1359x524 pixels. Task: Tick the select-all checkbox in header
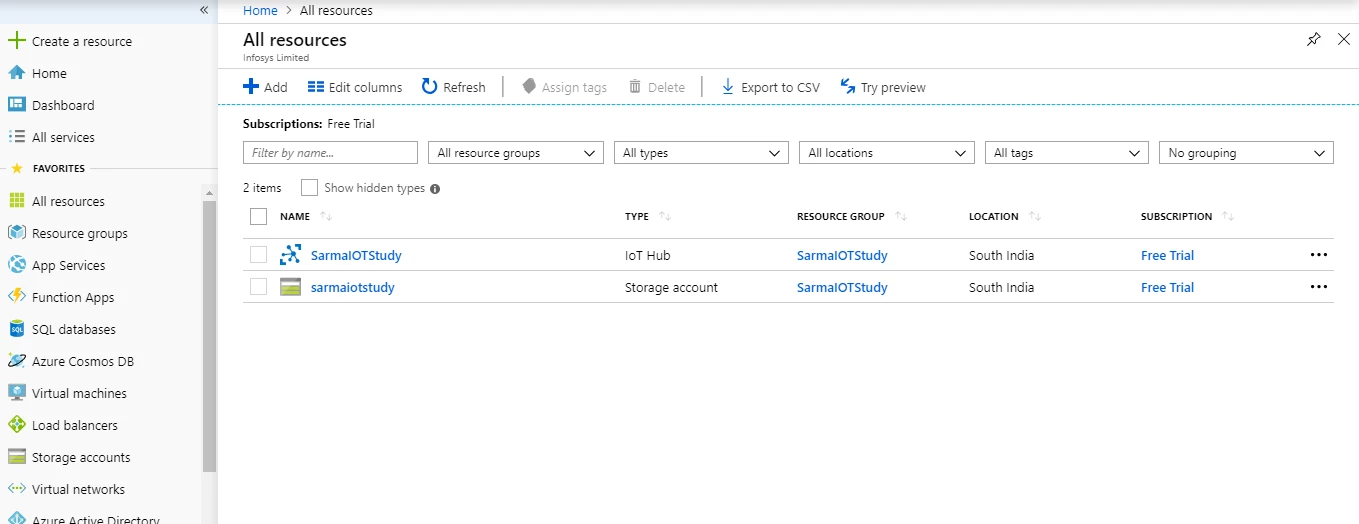(x=259, y=216)
